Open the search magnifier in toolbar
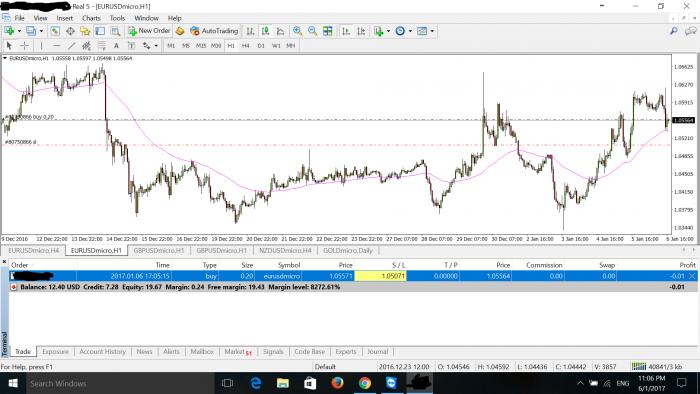700x394 pixels. coord(674,31)
